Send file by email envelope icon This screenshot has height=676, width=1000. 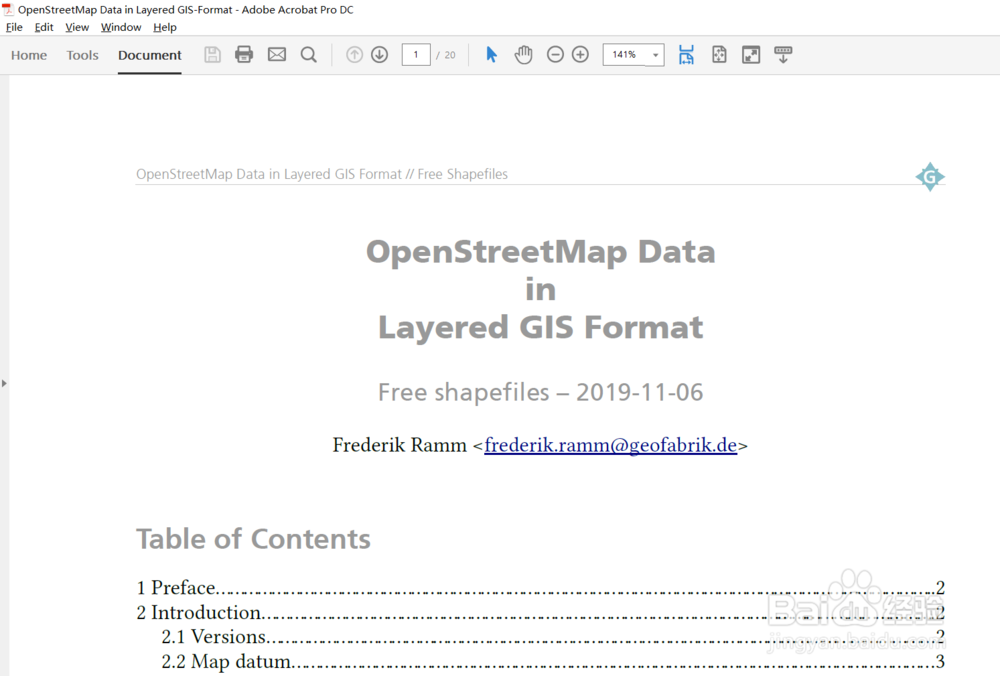coord(277,55)
